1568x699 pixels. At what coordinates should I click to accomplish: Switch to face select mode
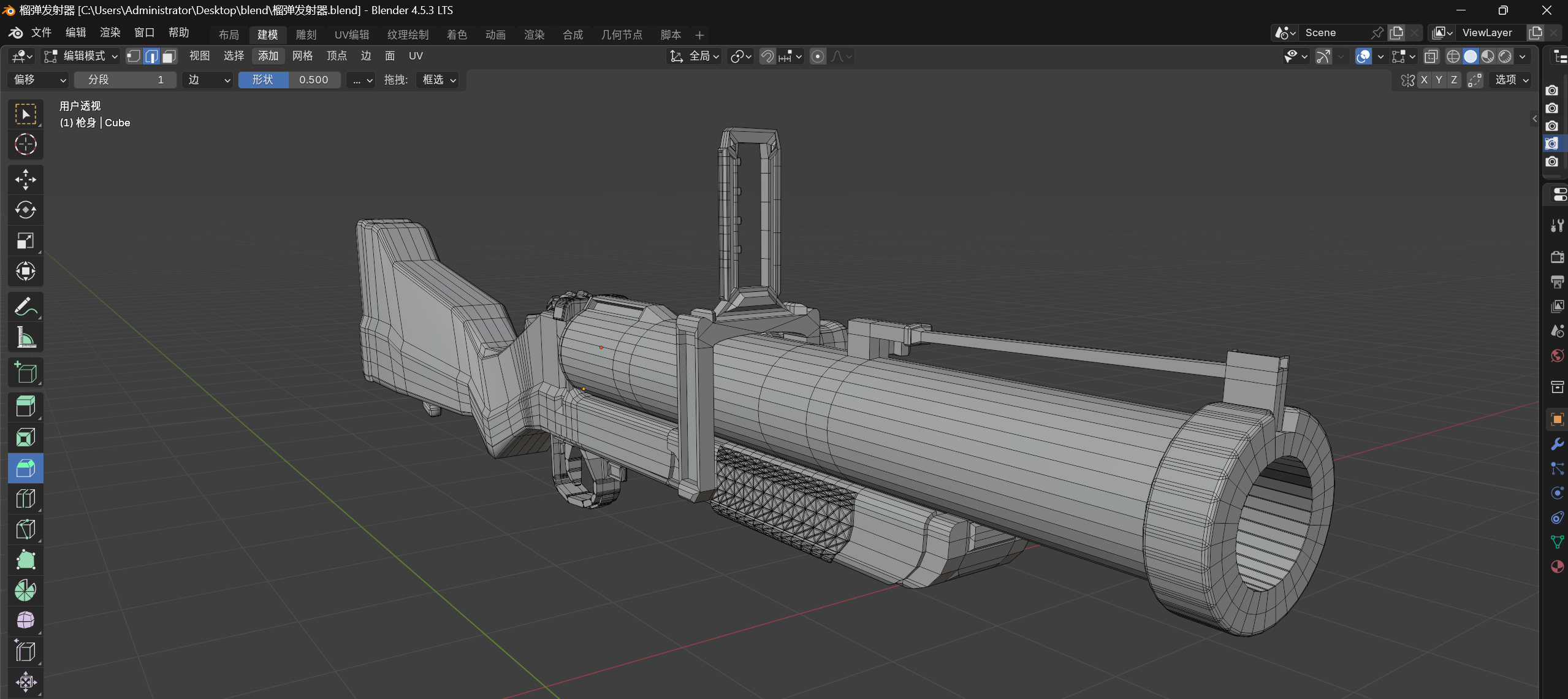169,56
